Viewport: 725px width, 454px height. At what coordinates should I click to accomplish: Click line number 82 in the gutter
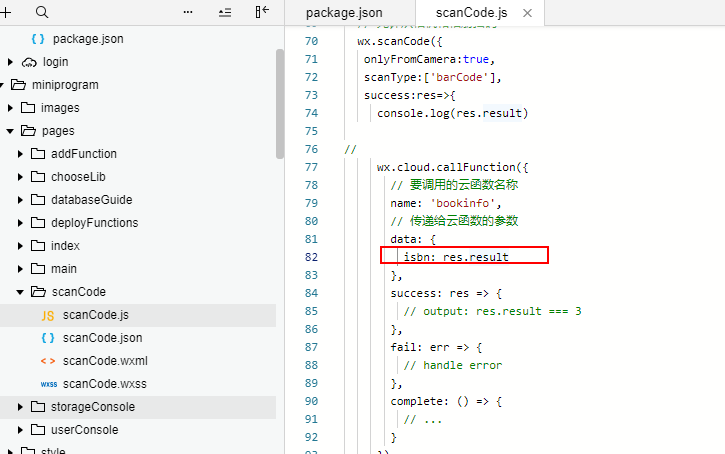point(311,257)
